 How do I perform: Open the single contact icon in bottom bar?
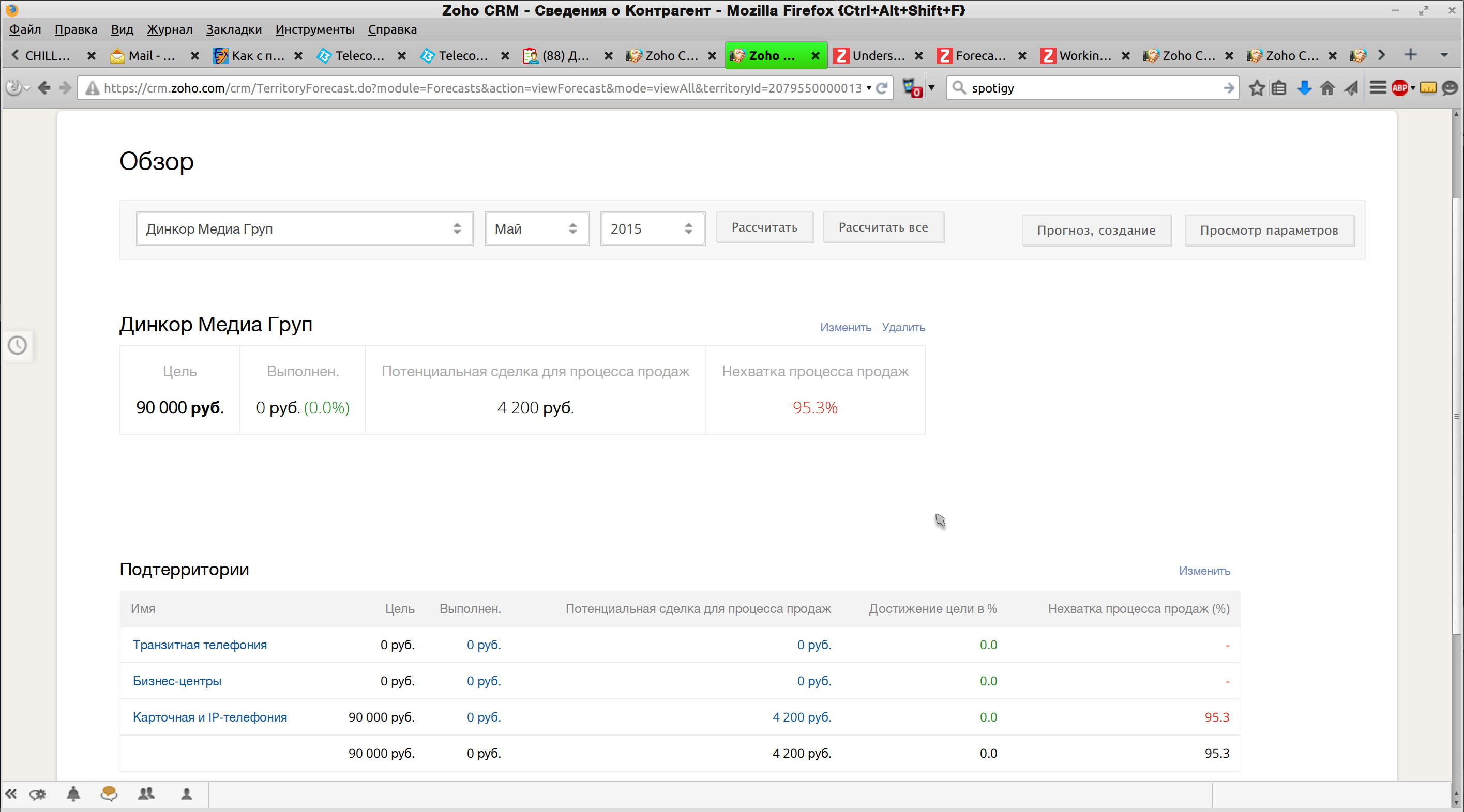(x=186, y=794)
